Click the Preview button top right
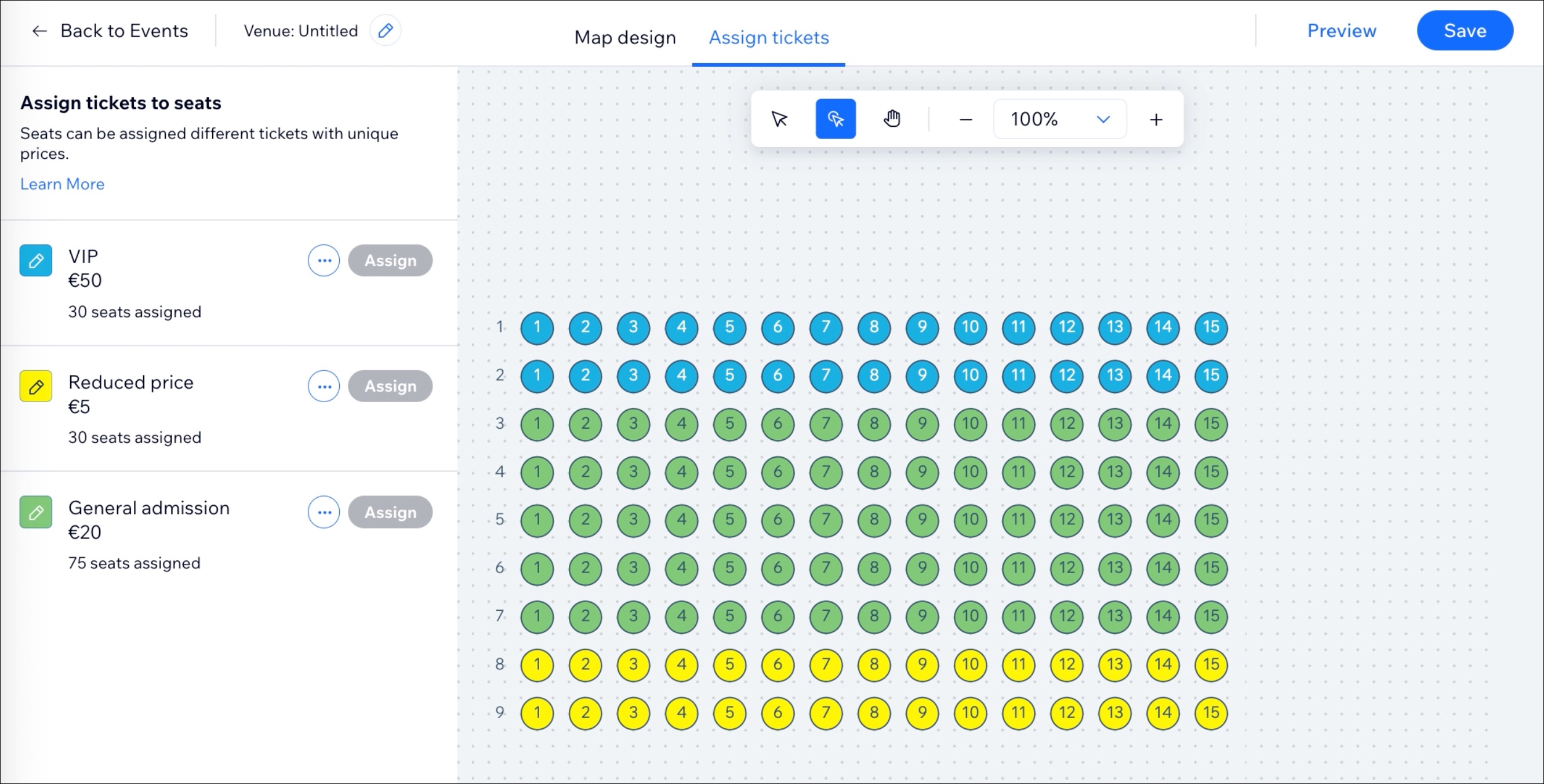 click(1342, 30)
